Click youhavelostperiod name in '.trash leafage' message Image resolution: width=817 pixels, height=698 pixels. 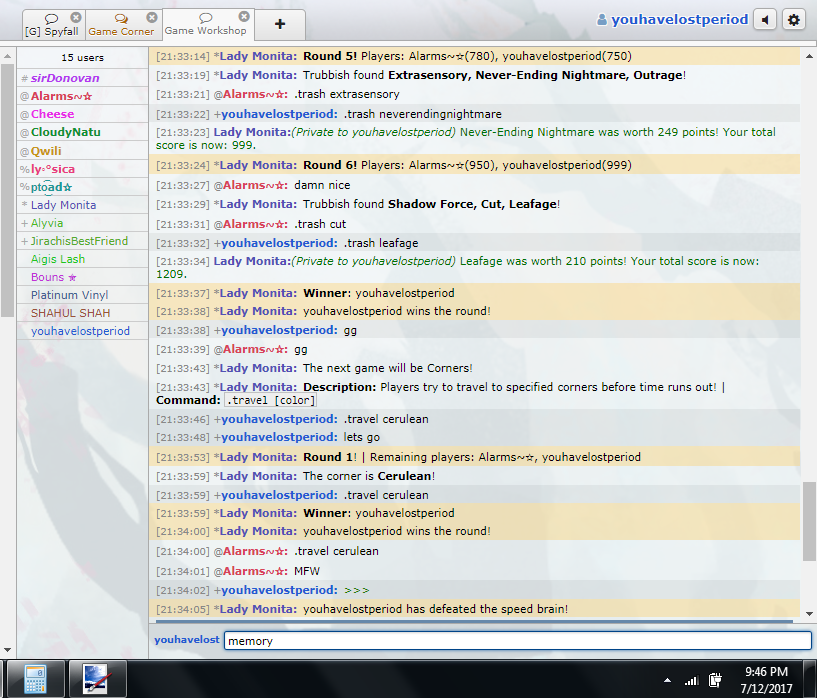click(279, 243)
